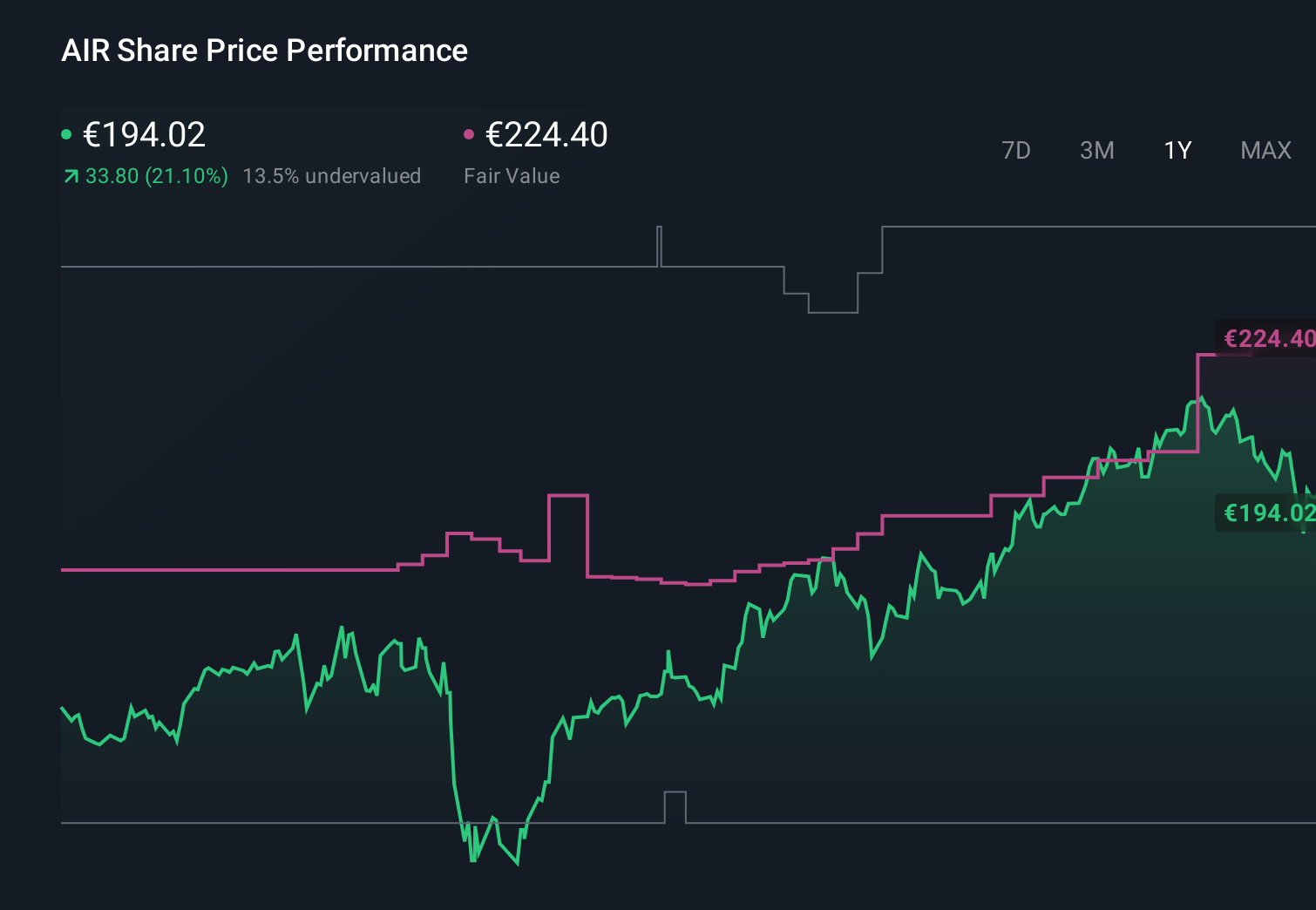Click the AIR Share Price Performance title

[x=263, y=51]
